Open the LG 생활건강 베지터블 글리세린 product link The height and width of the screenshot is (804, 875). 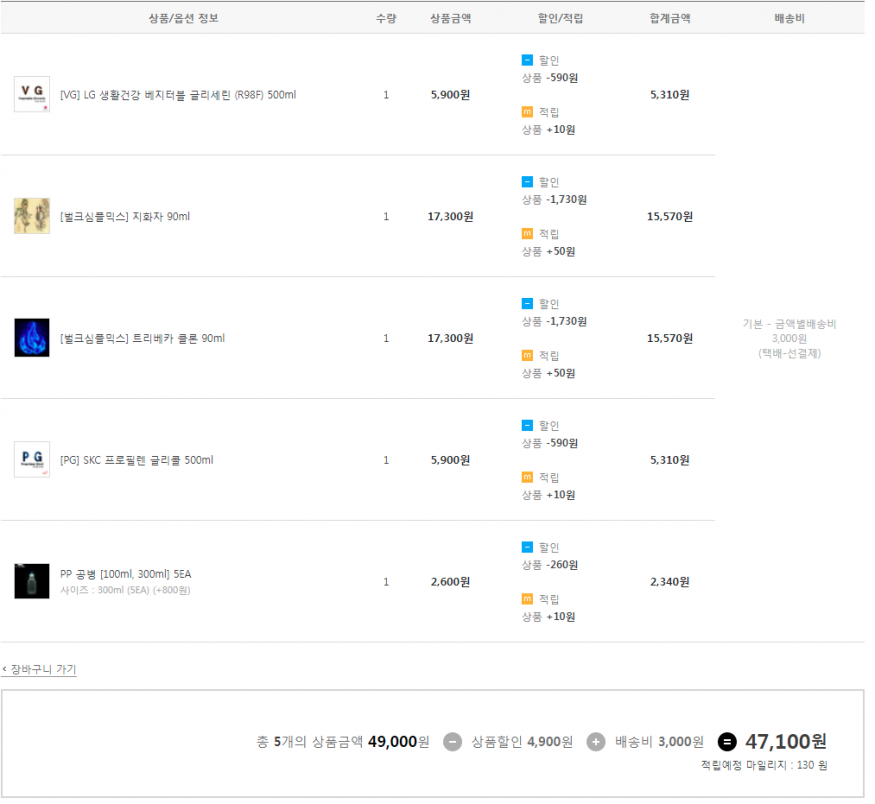[x=178, y=95]
